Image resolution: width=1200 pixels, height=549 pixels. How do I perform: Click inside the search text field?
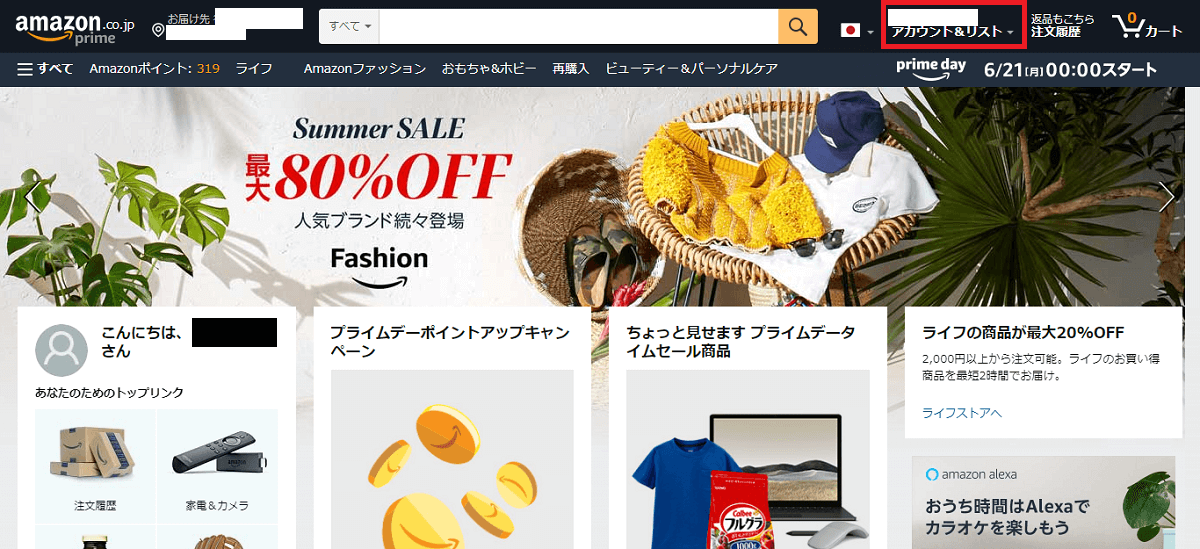coord(579,26)
